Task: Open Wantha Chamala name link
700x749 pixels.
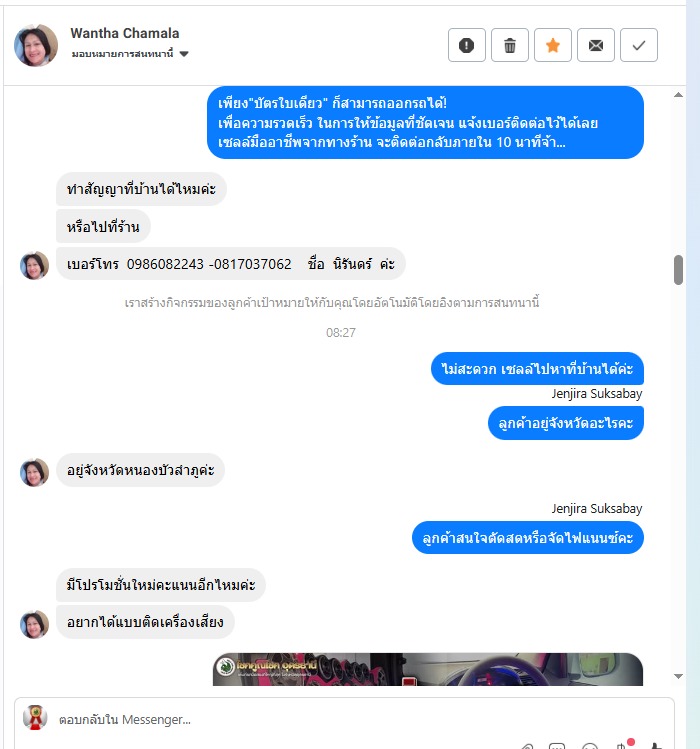Action: click(125, 33)
